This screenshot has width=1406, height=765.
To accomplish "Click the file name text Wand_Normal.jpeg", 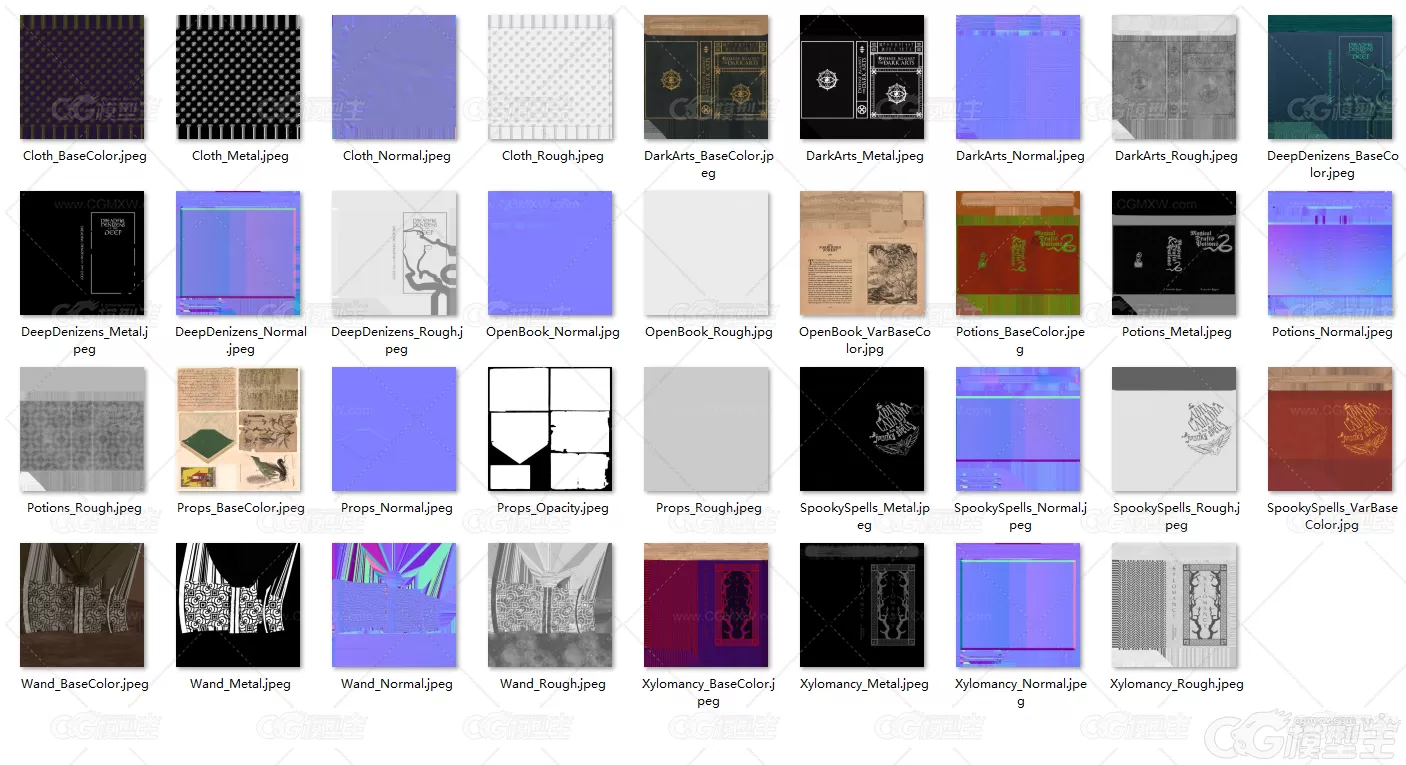I will pyautogui.click(x=397, y=684).
